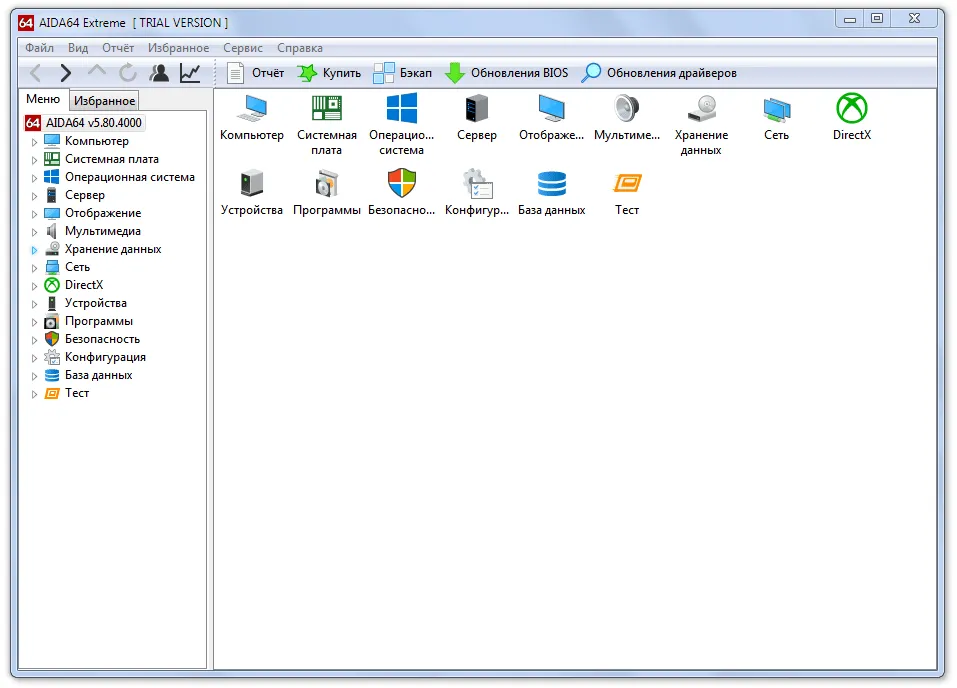Viewport: 957px width, 688px height.
Task: Switch to the Избранное tab
Action: 104,101
